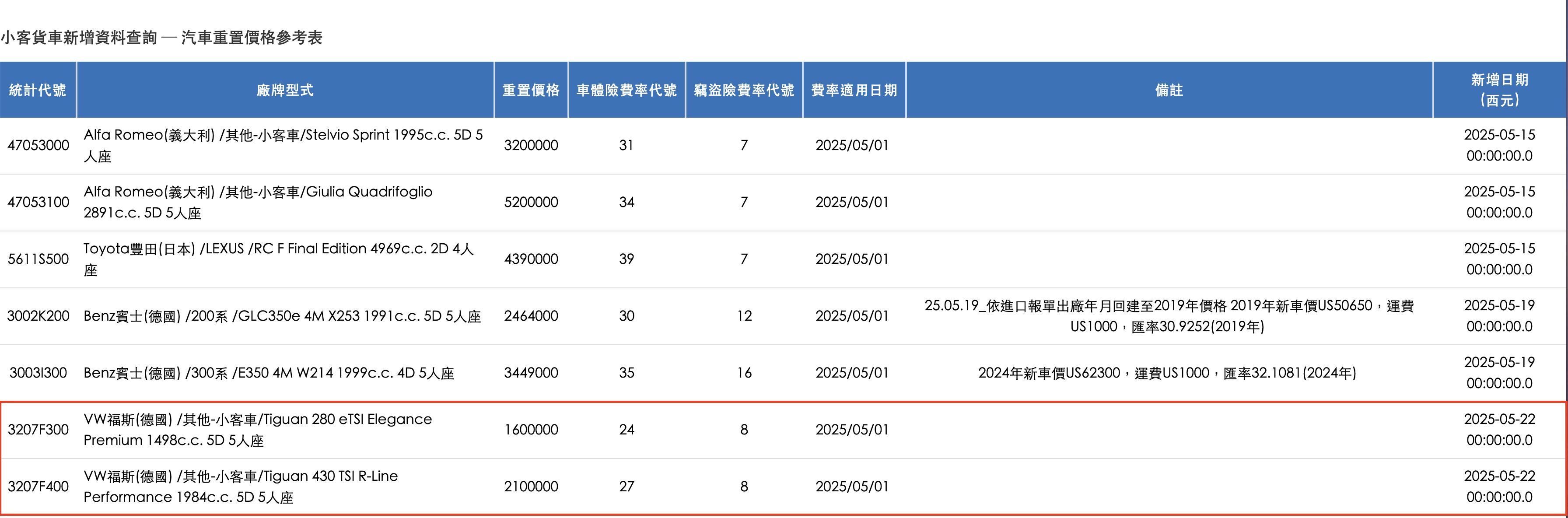Select code 47053000
1568x518 pixels.
[38, 146]
